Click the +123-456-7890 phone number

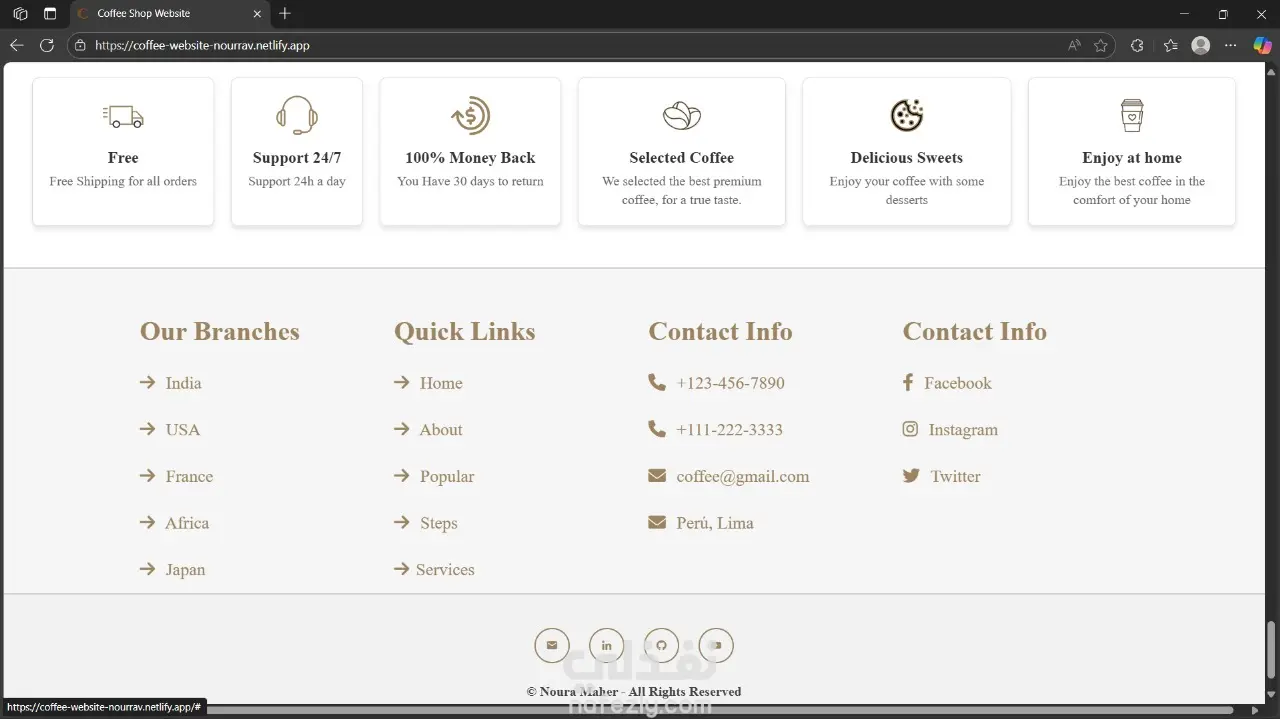coord(730,383)
